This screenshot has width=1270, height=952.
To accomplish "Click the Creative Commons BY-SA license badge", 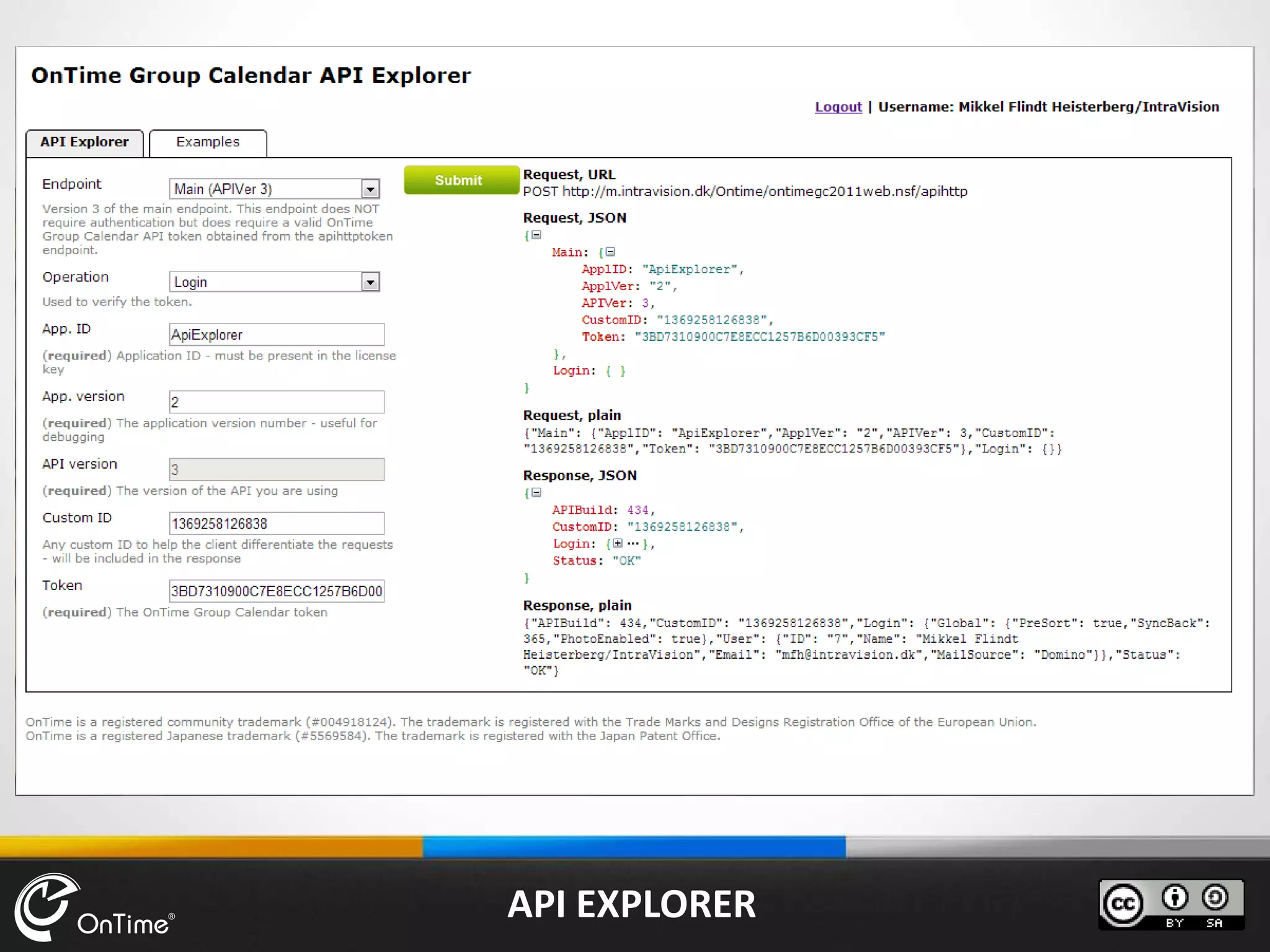I will pyautogui.click(x=1171, y=905).
